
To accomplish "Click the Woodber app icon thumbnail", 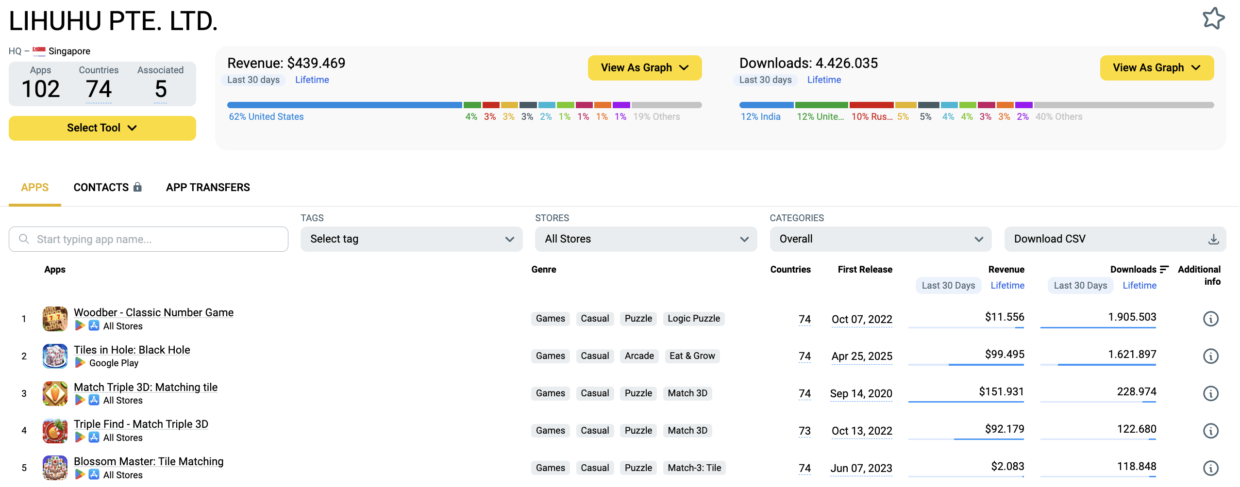I will point(55,319).
